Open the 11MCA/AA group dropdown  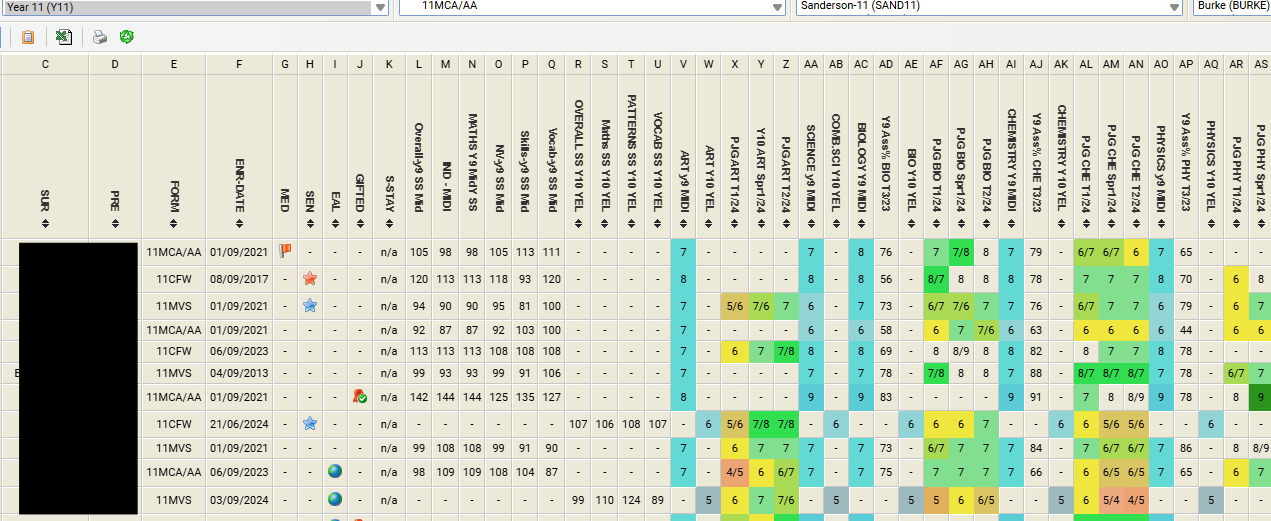click(778, 7)
